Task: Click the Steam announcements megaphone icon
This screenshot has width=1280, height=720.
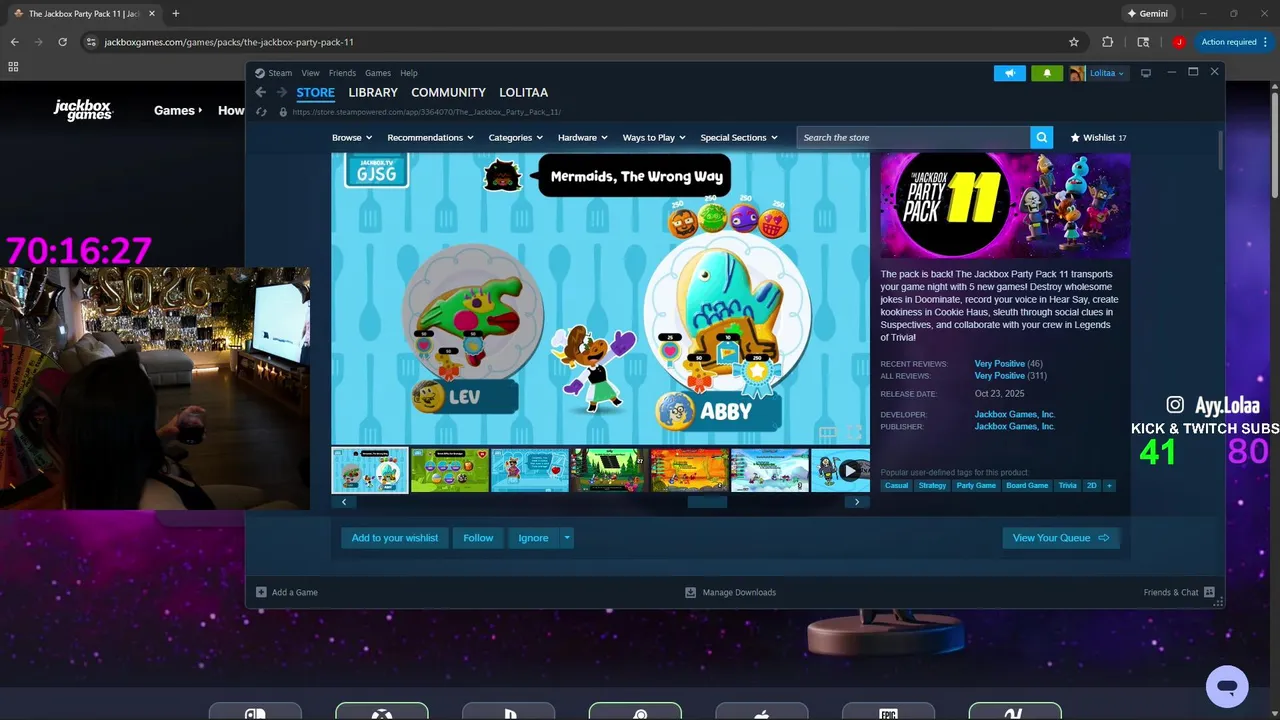Action: click(x=1010, y=73)
